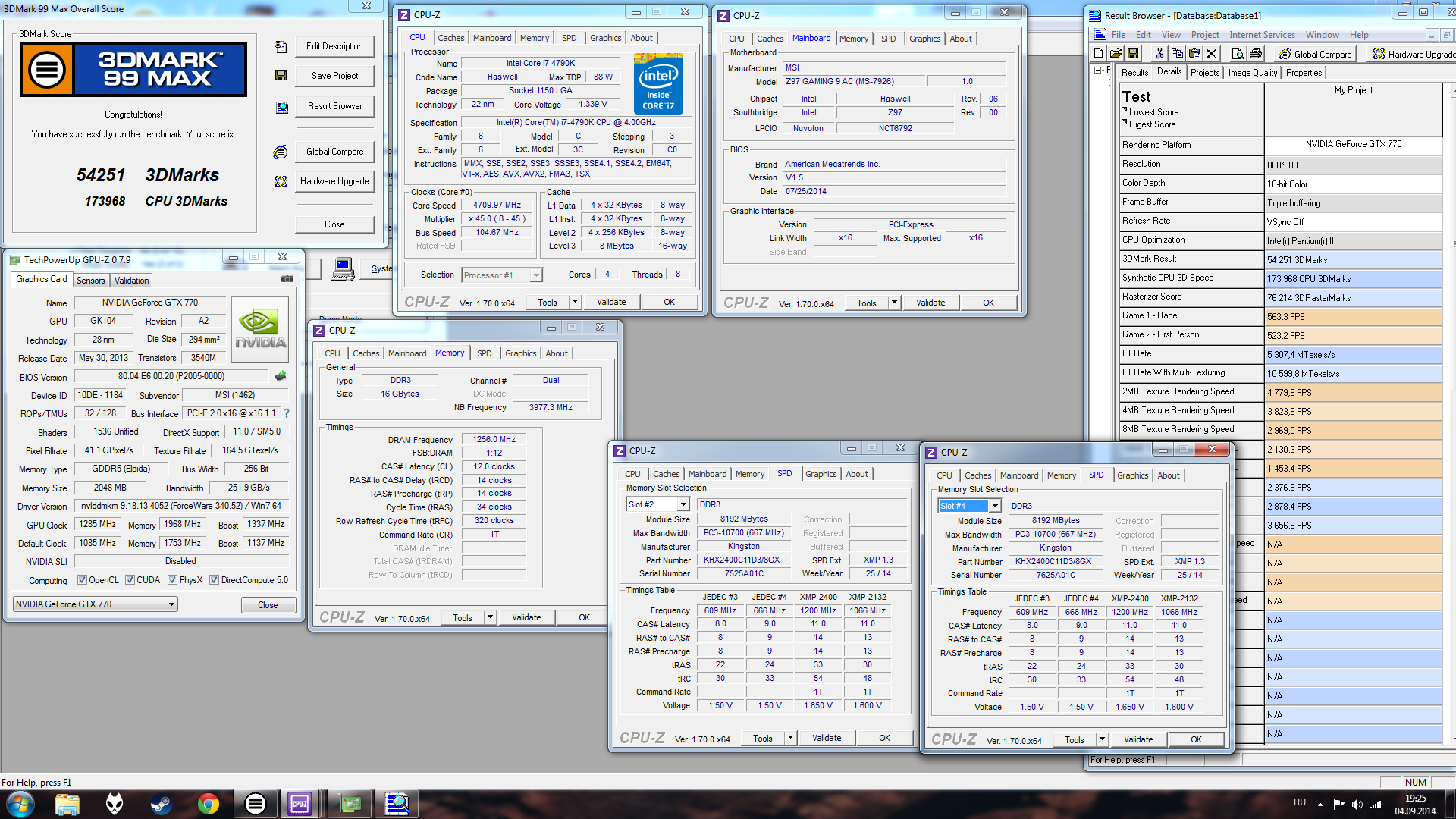Click the Edit Description button
Viewport: 1456px width, 819px height.
(x=334, y=46)
